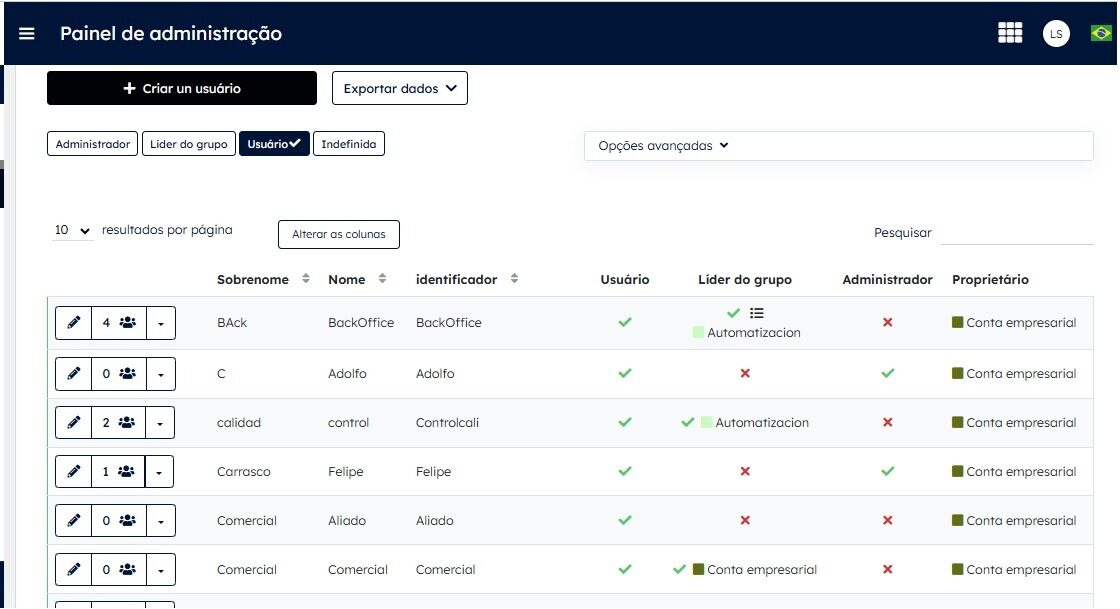Select the surname cell calidad
This screenshot has height=609, width=1120.
click(x=239, y=423)
